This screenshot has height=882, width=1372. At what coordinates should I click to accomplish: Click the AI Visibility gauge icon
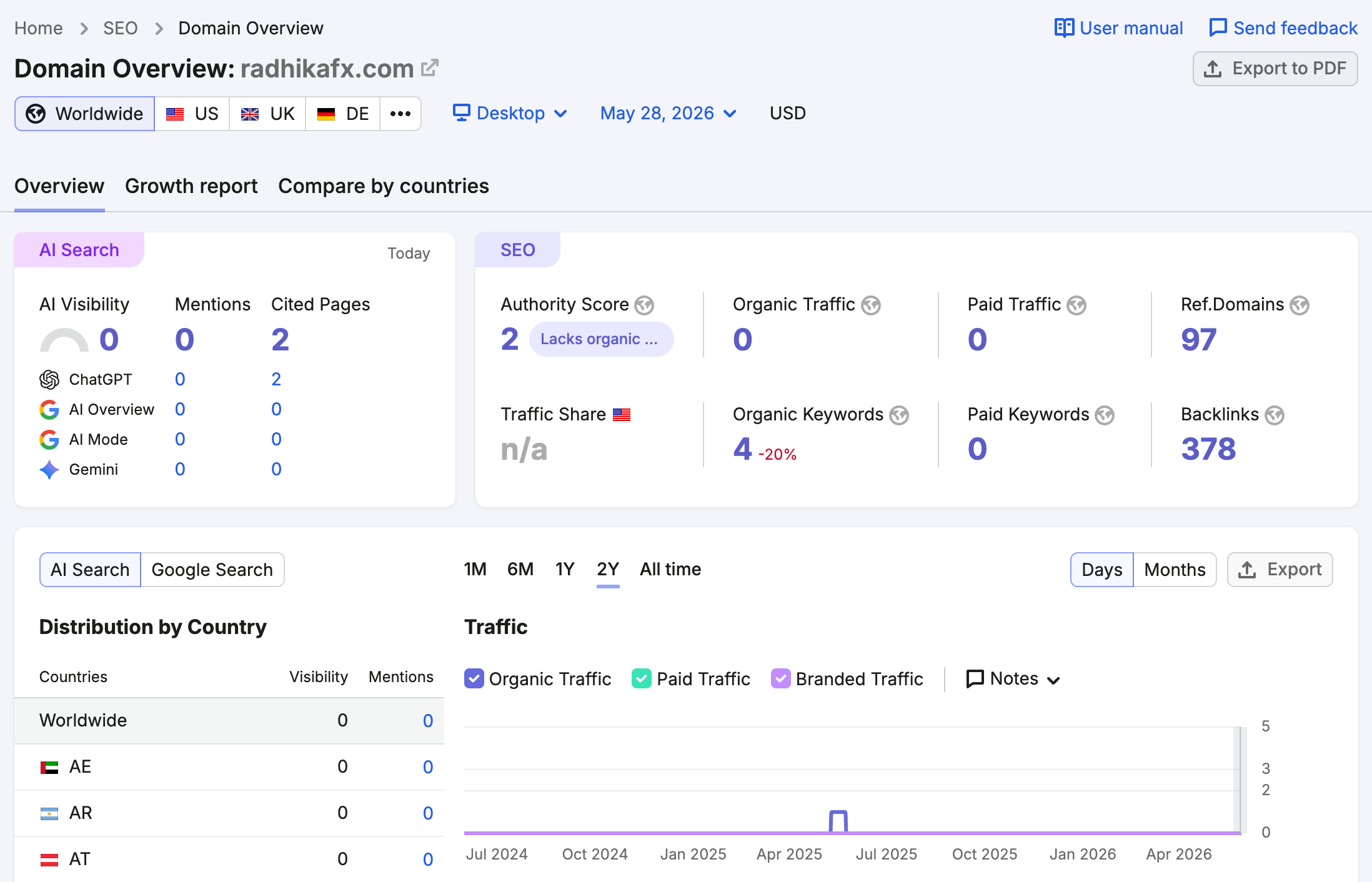tap(64, 340)
